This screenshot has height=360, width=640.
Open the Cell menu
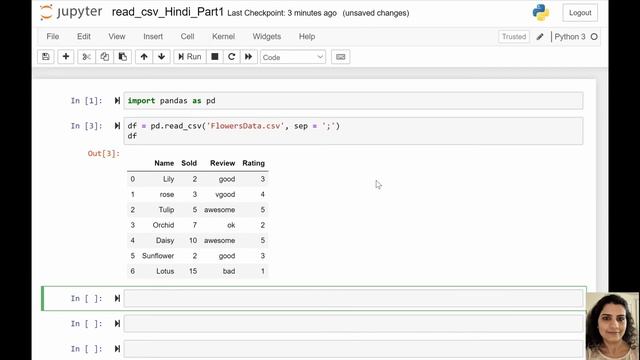[187, 36]
